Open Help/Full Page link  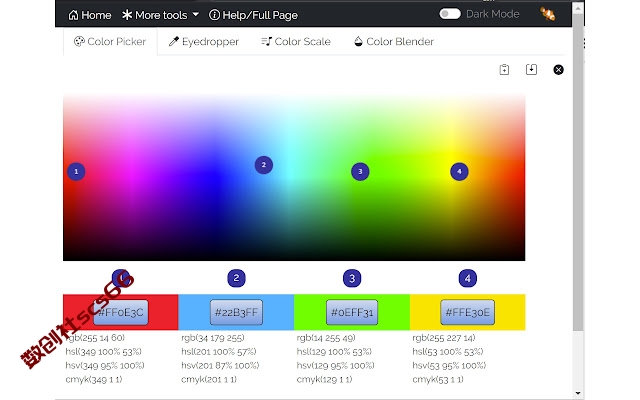253,15
